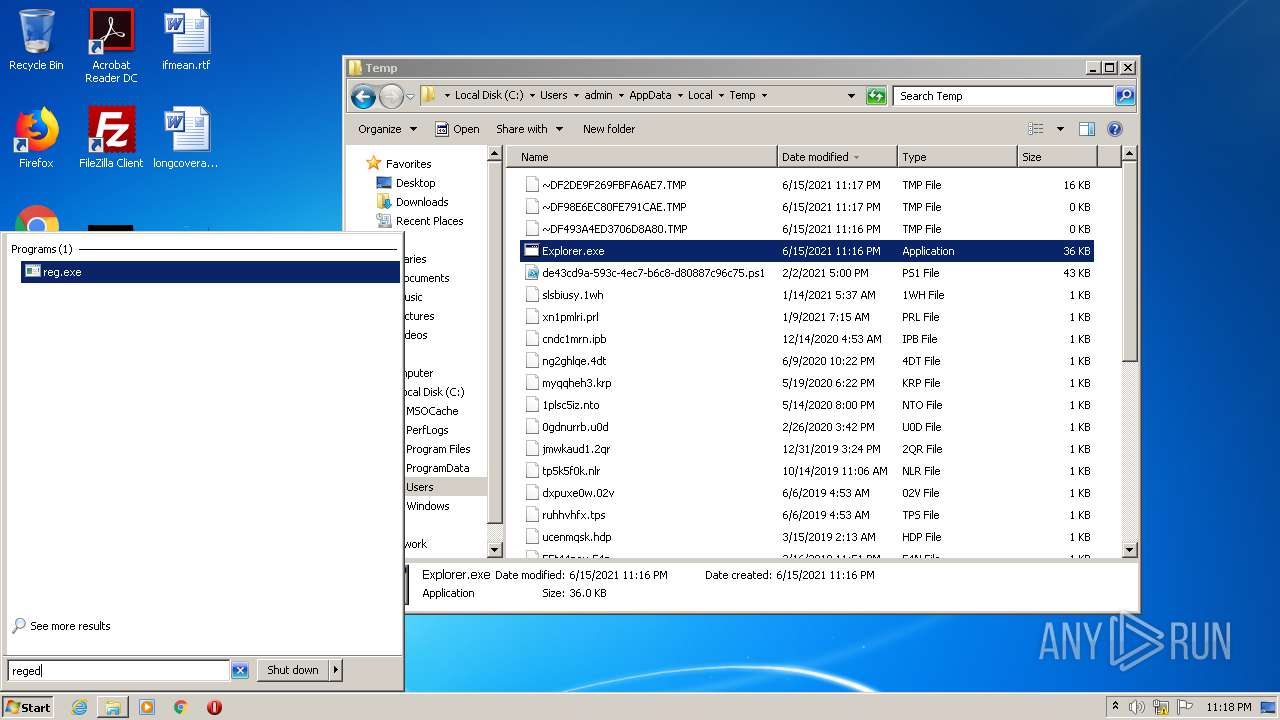Click Users in the address breadcrumb

point(554,96)
